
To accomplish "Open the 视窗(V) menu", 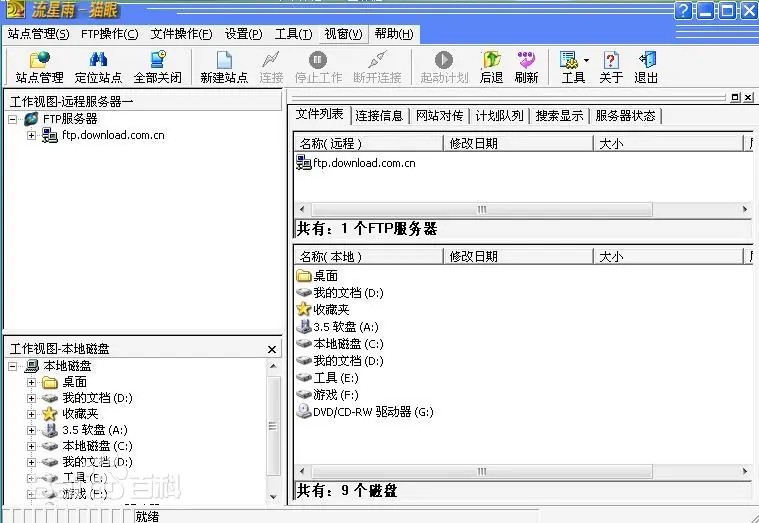I will 343,34.
